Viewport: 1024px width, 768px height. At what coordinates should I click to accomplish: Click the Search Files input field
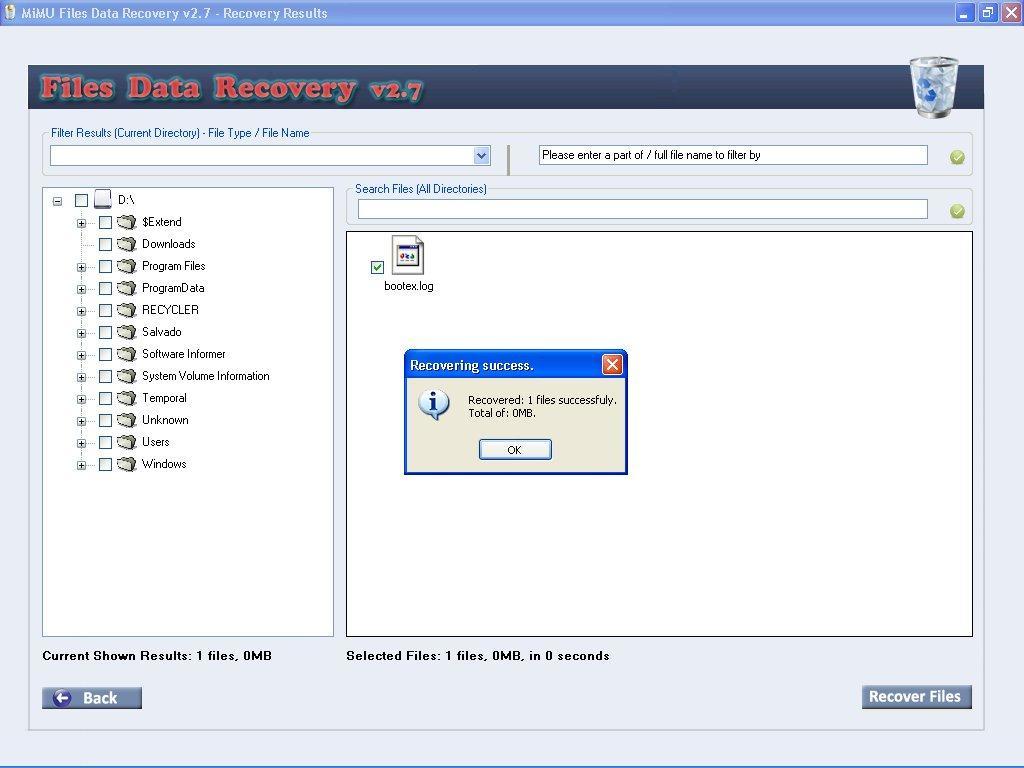point(643,209)
